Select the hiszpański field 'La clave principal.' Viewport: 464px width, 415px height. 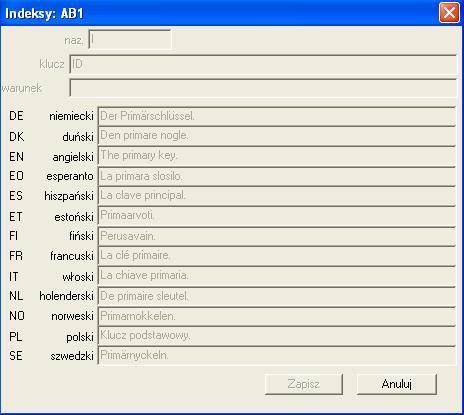tap(277, 196)
